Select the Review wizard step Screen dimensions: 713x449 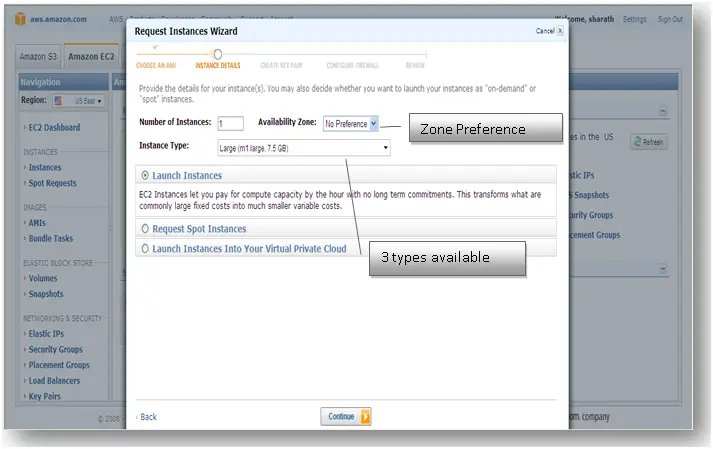pyautogui.click(x=415, y=66)
